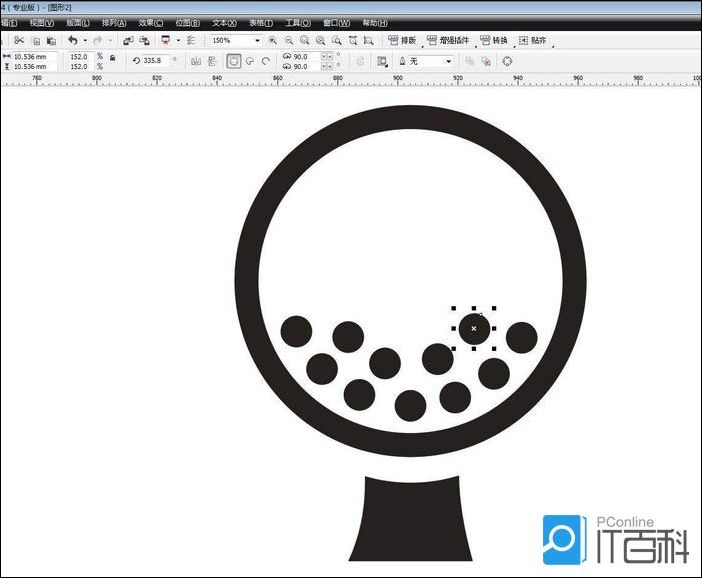The height and width of the screenshot is (578, 702).
Task: Open the 转换 toolbar menu
Action: (x=494, y=41)
